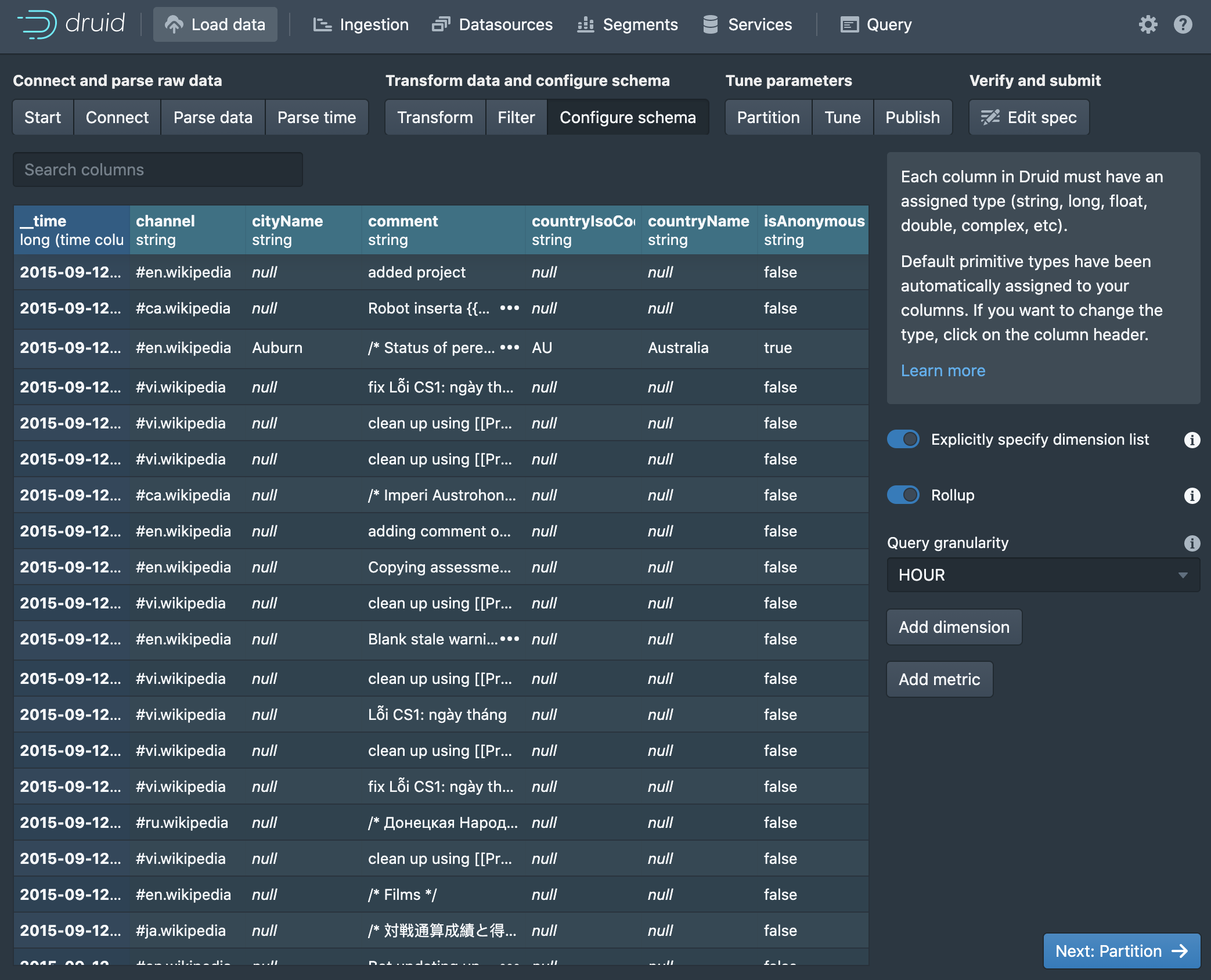
Task: Switch to the Partition step tab
Action: (x=767, y=117)
